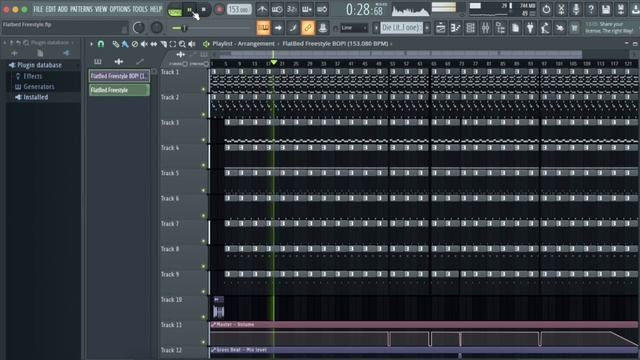Enable the loop recording icon
Image resolution: width=640 pixels, height=360 pixels.
(322, 9)
